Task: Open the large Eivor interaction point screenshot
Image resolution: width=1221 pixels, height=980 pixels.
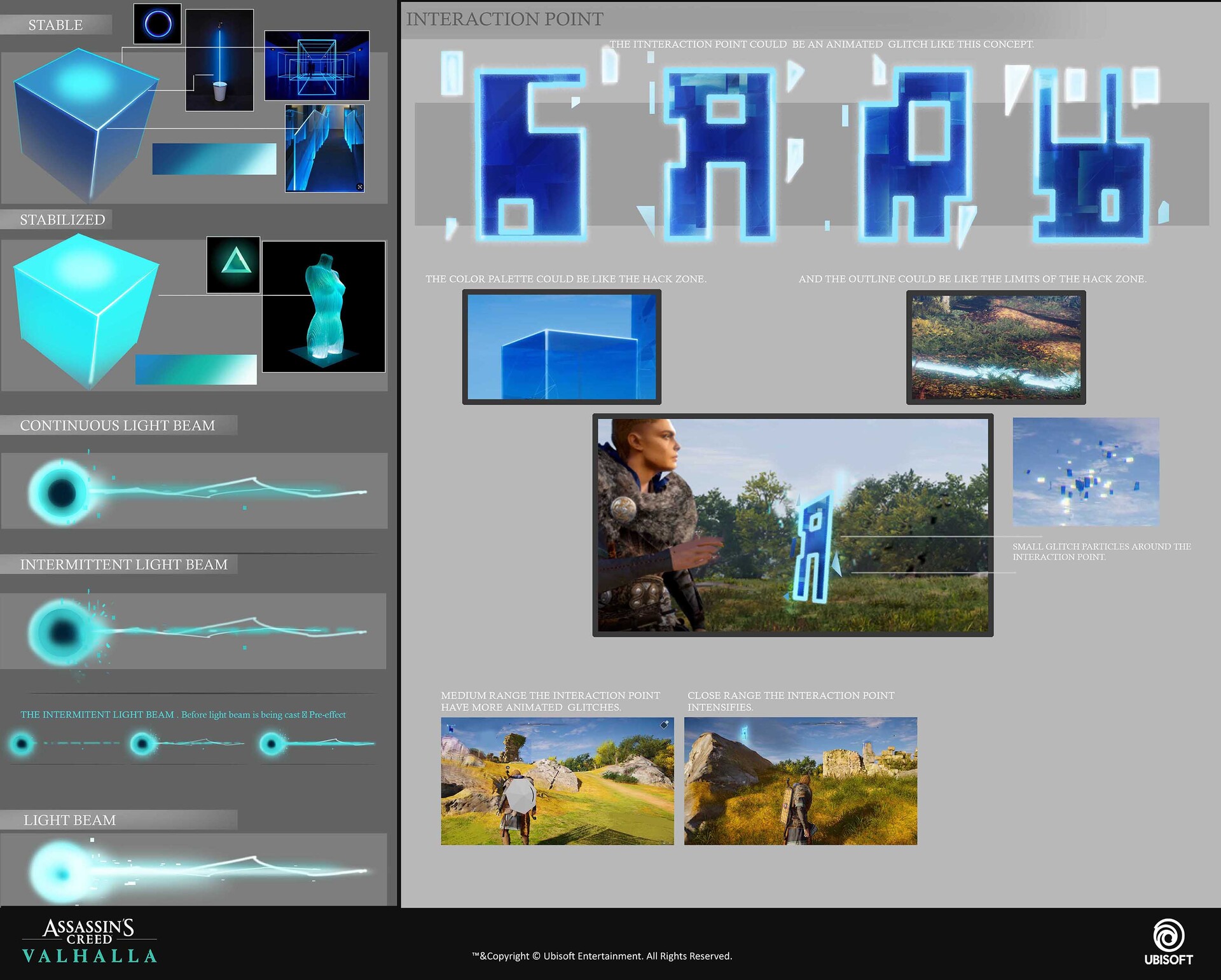Action: 793,525
